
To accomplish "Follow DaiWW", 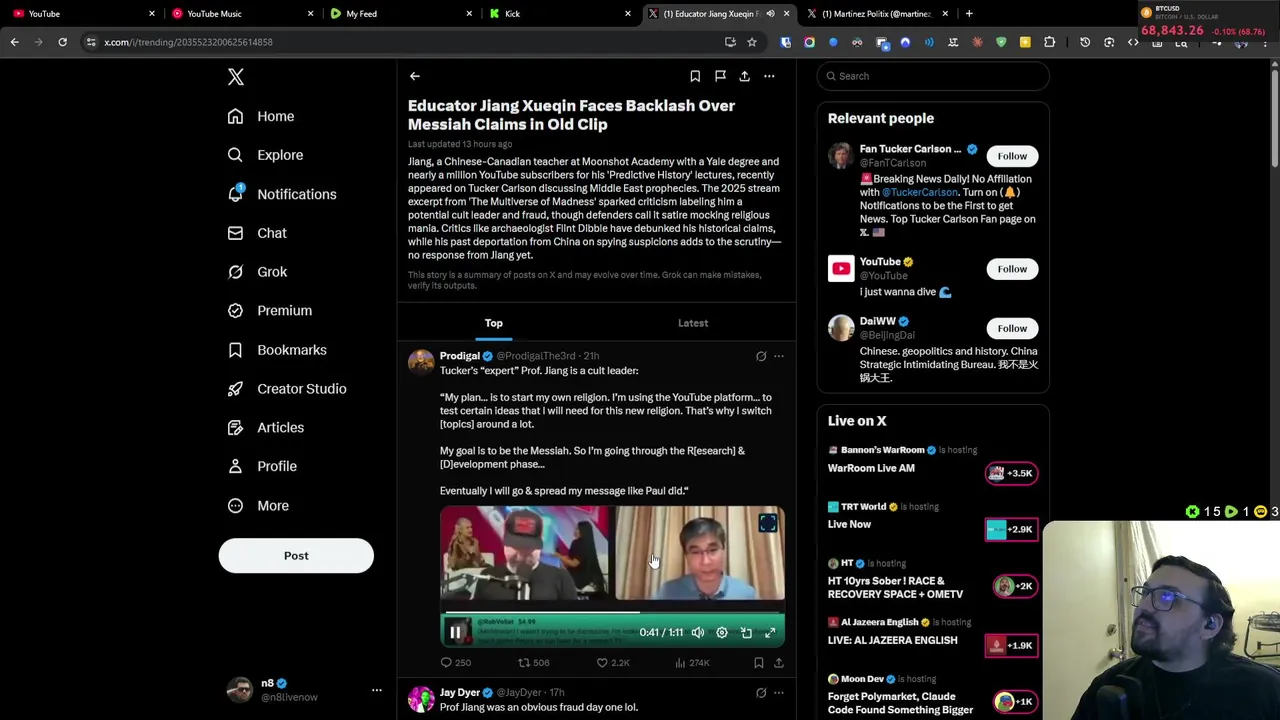I will click(x=1012, y=328).
